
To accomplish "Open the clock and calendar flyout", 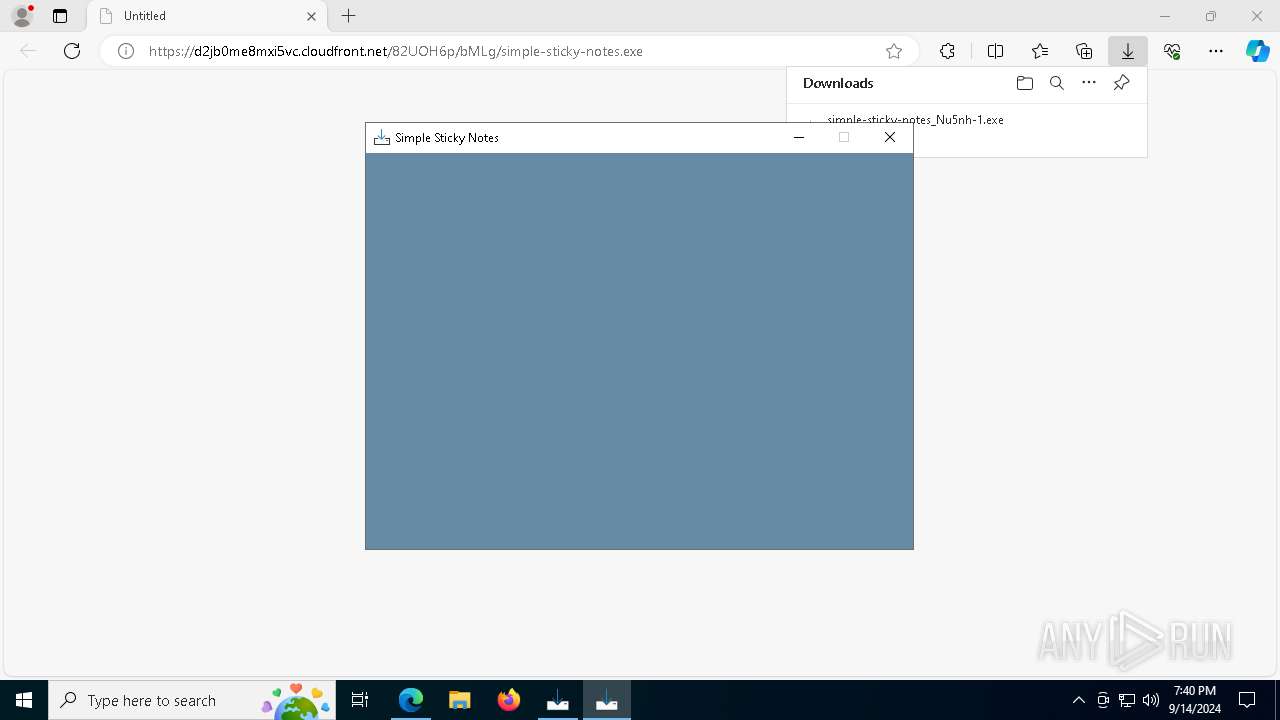I will pyautogui.click(x=1195, y=700).
